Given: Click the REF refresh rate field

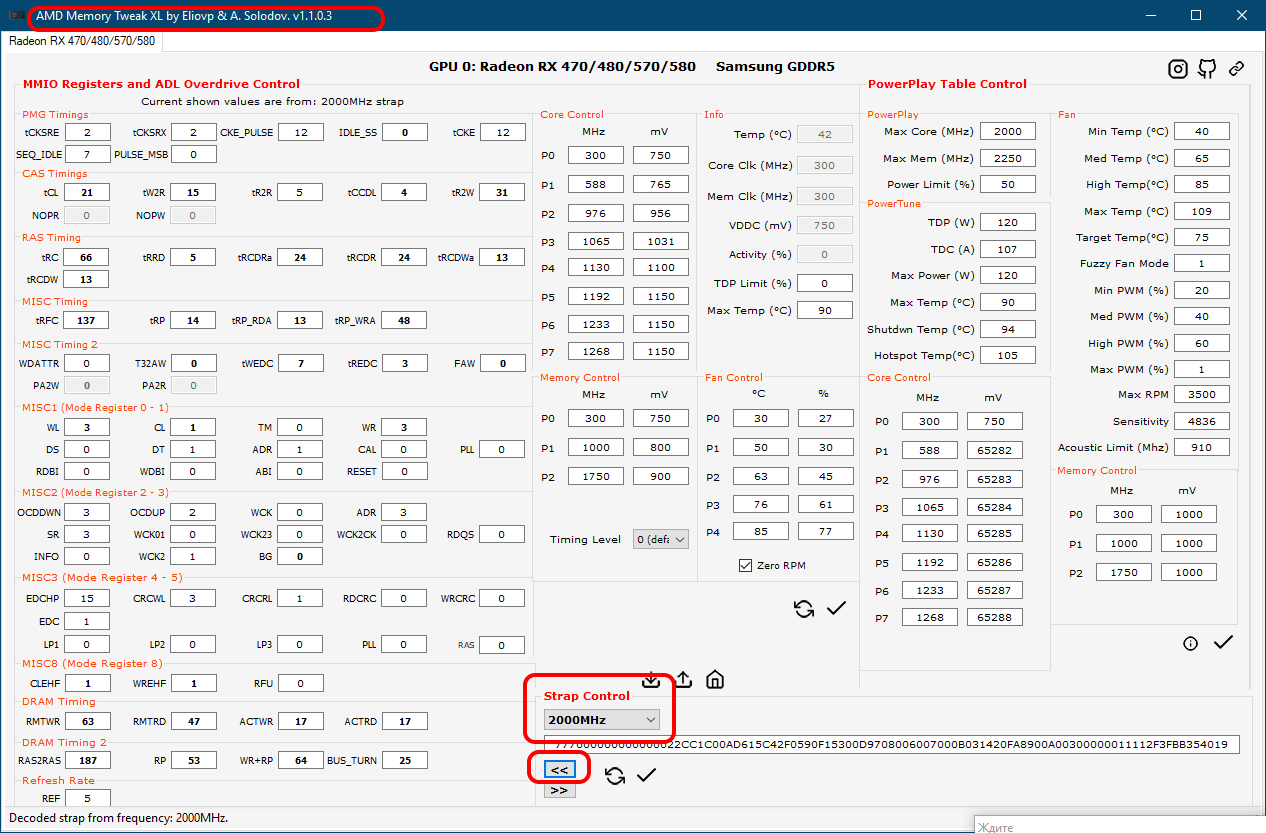Looking at the screenshot, I should 89,798.
